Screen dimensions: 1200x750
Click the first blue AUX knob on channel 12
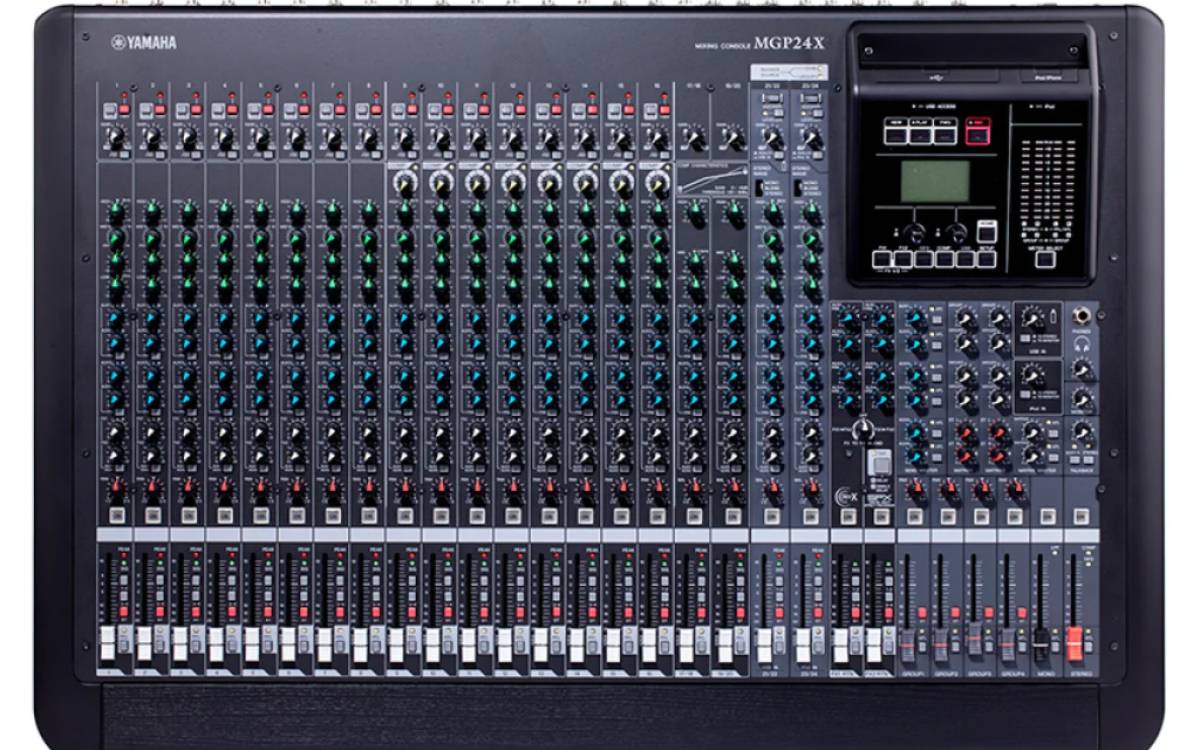(513, 320)
